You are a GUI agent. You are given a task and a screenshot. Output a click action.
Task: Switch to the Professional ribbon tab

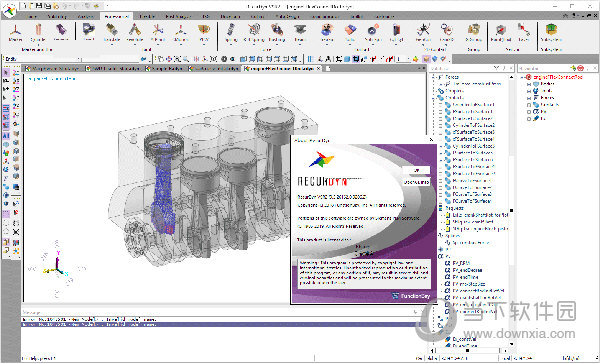(116, 16)
